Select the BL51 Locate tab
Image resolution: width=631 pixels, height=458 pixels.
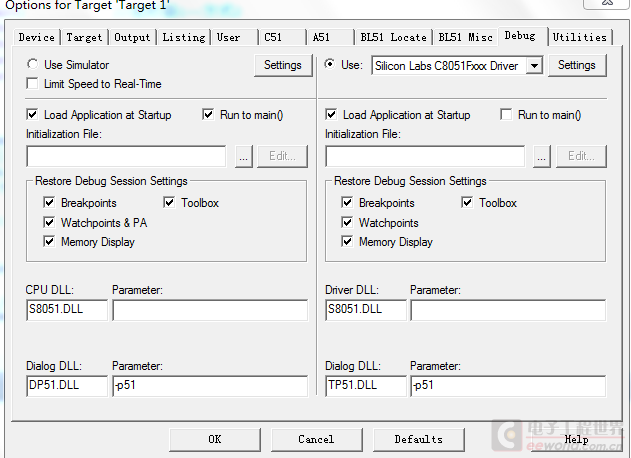[x=394, y=37]
